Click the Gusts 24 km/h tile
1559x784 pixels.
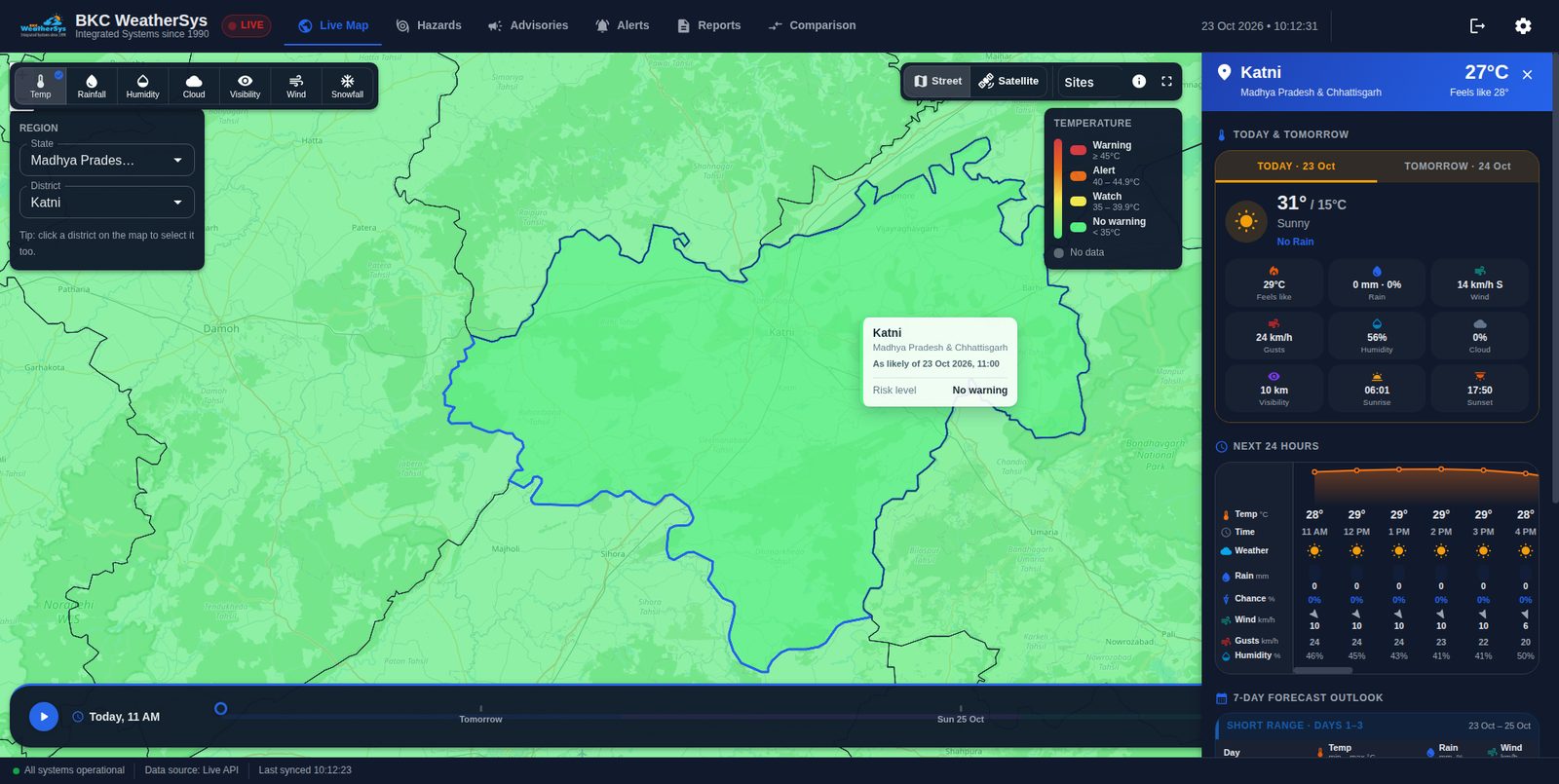coord(1274,336)
